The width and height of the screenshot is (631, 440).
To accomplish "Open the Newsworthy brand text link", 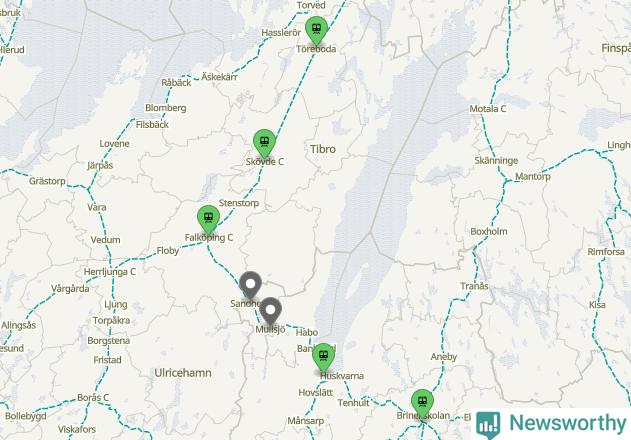I will tap(568, 423).
